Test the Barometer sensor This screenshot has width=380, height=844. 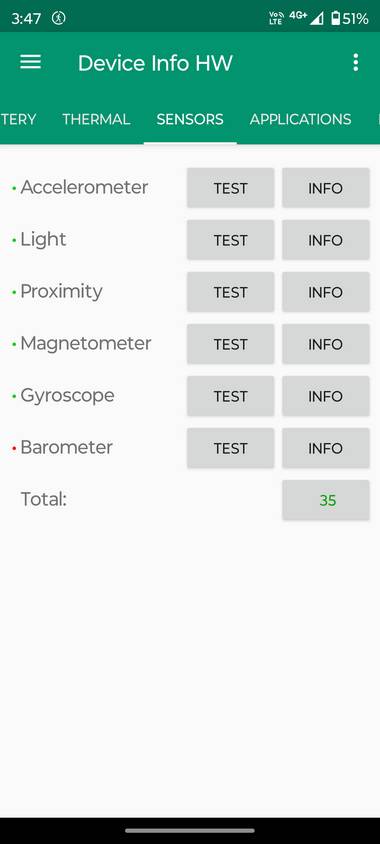tap(230, 448)
